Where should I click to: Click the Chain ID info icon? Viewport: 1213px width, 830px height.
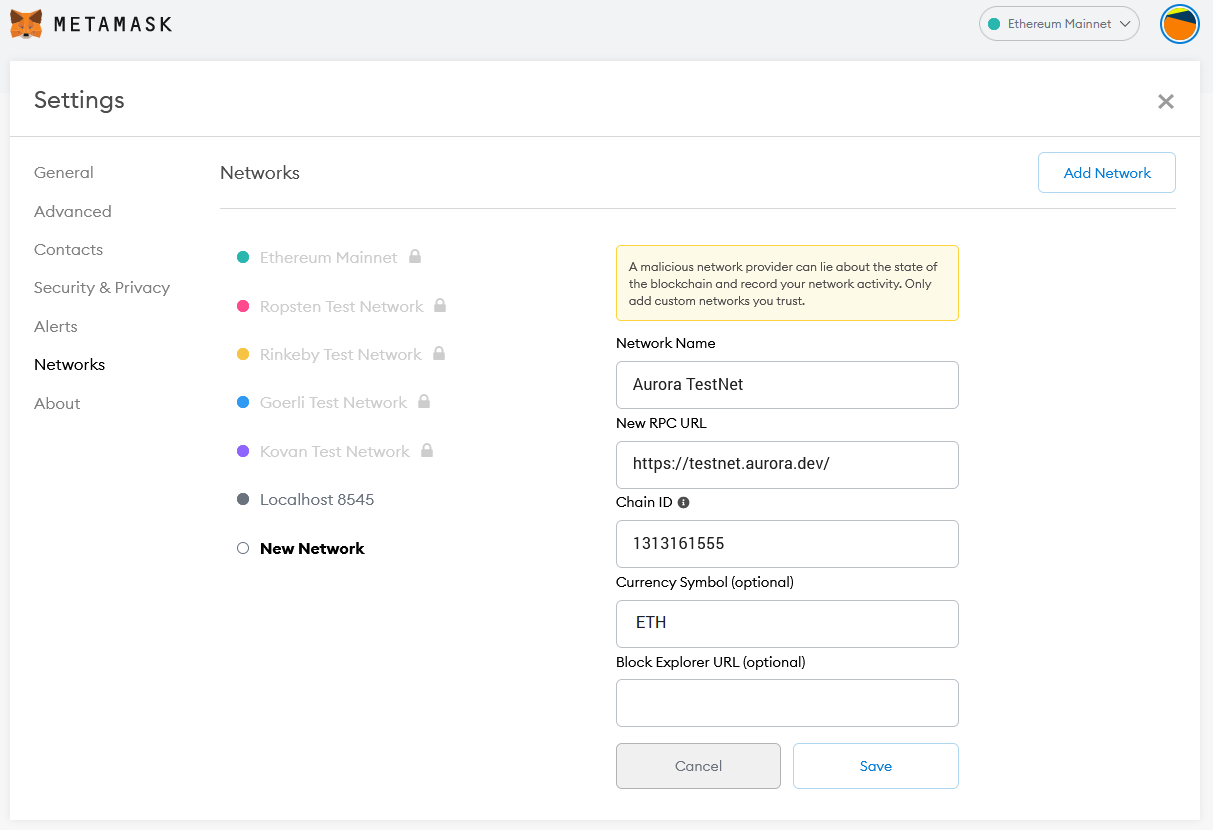(684, 502)
